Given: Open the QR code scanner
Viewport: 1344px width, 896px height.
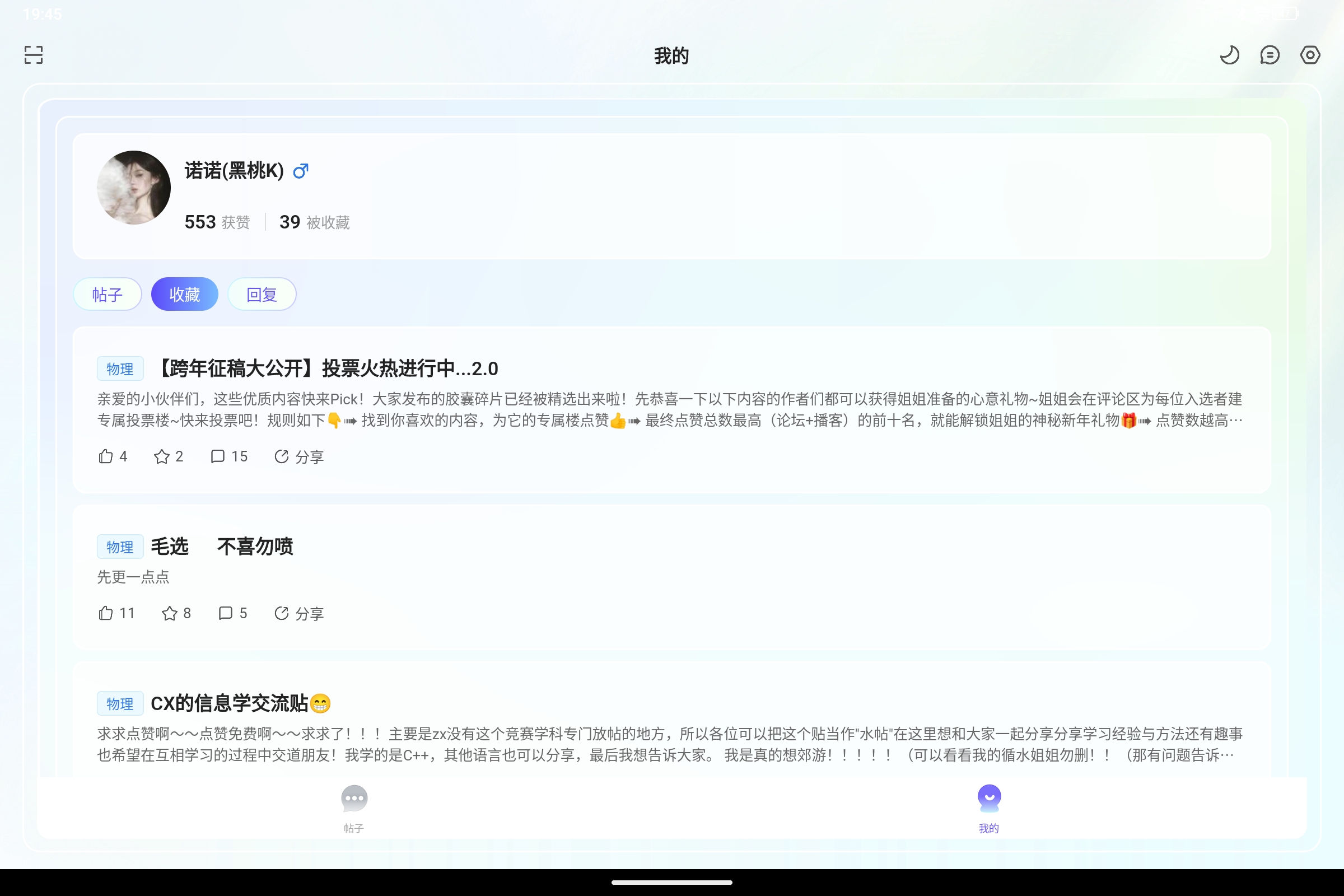Looking at the screenshot, I should click(32, 54).
